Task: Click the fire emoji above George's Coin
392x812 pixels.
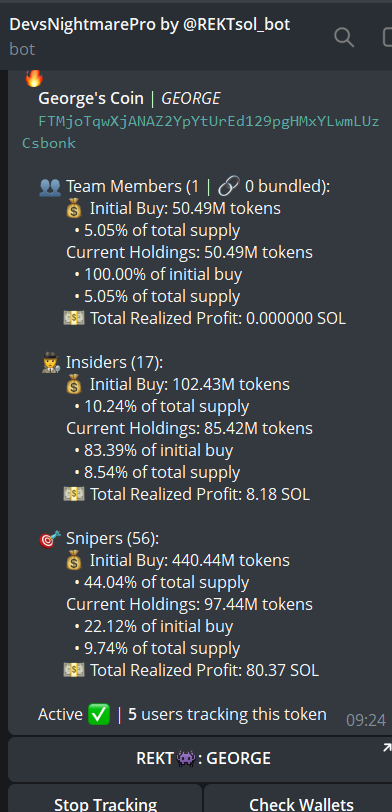Action: pyautogui.click(x=34, y=78)
